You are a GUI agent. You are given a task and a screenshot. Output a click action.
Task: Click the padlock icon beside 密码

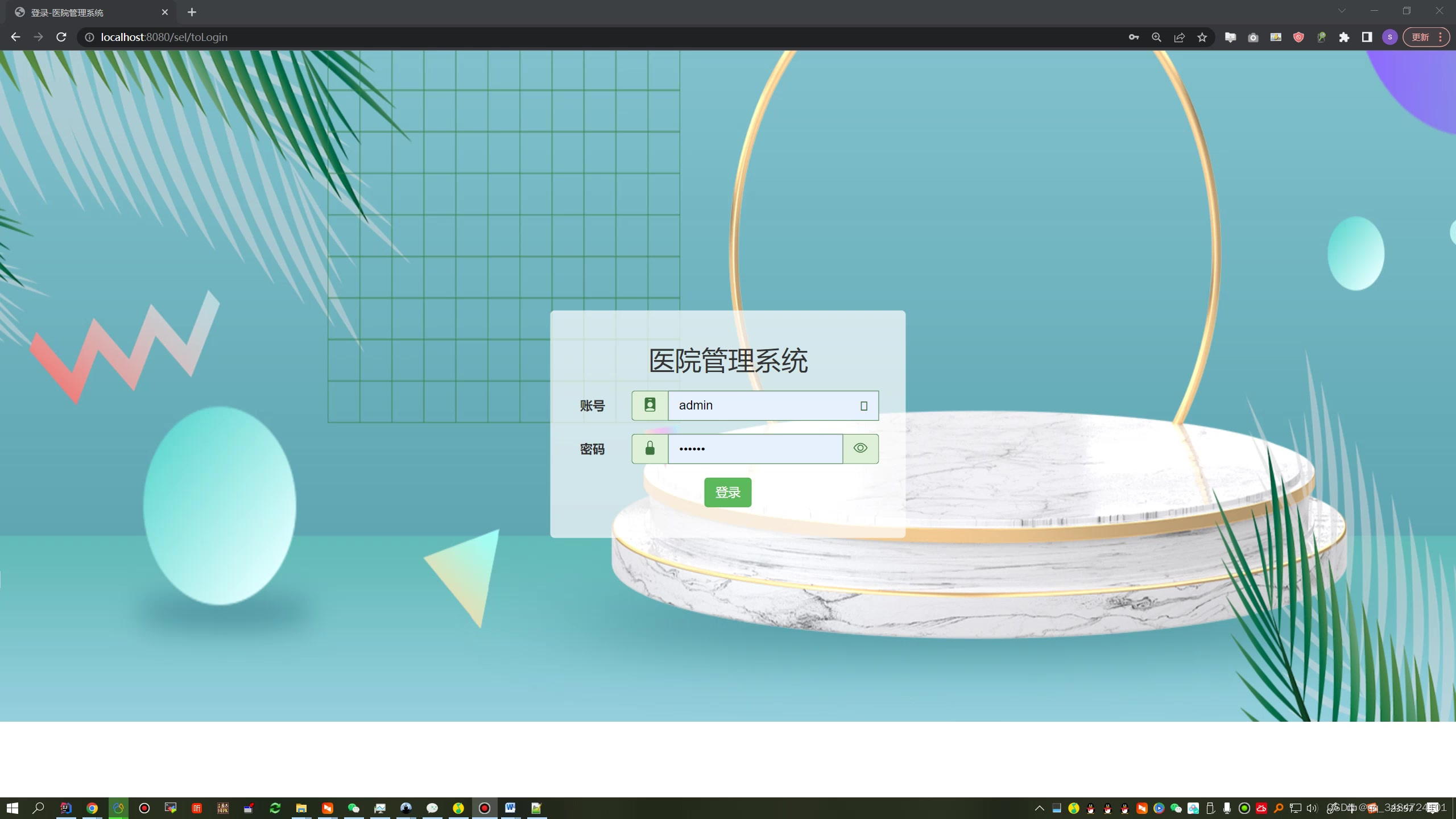click(650, 449)
